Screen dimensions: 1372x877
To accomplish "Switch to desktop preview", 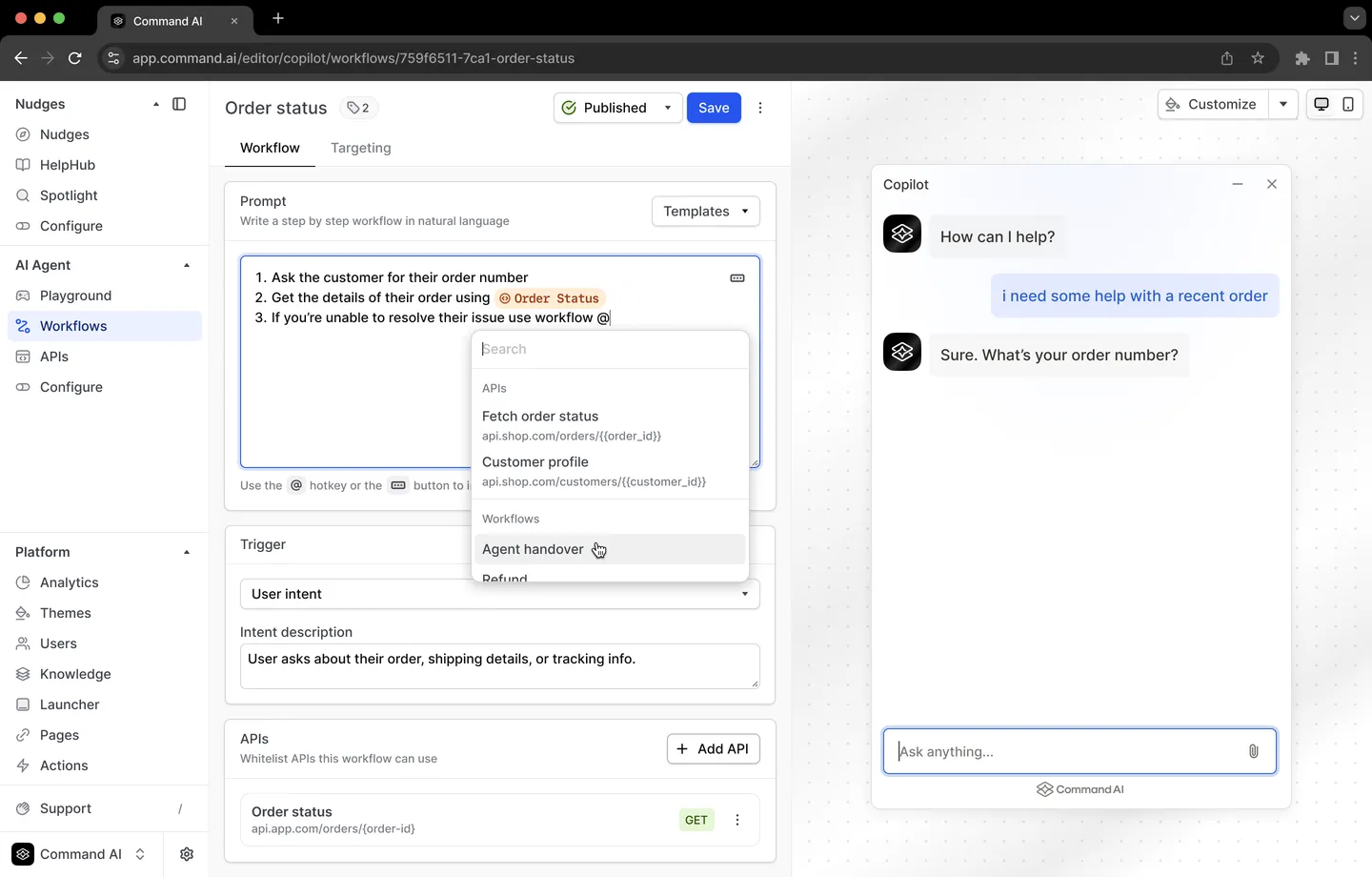I will (1322, 104).
